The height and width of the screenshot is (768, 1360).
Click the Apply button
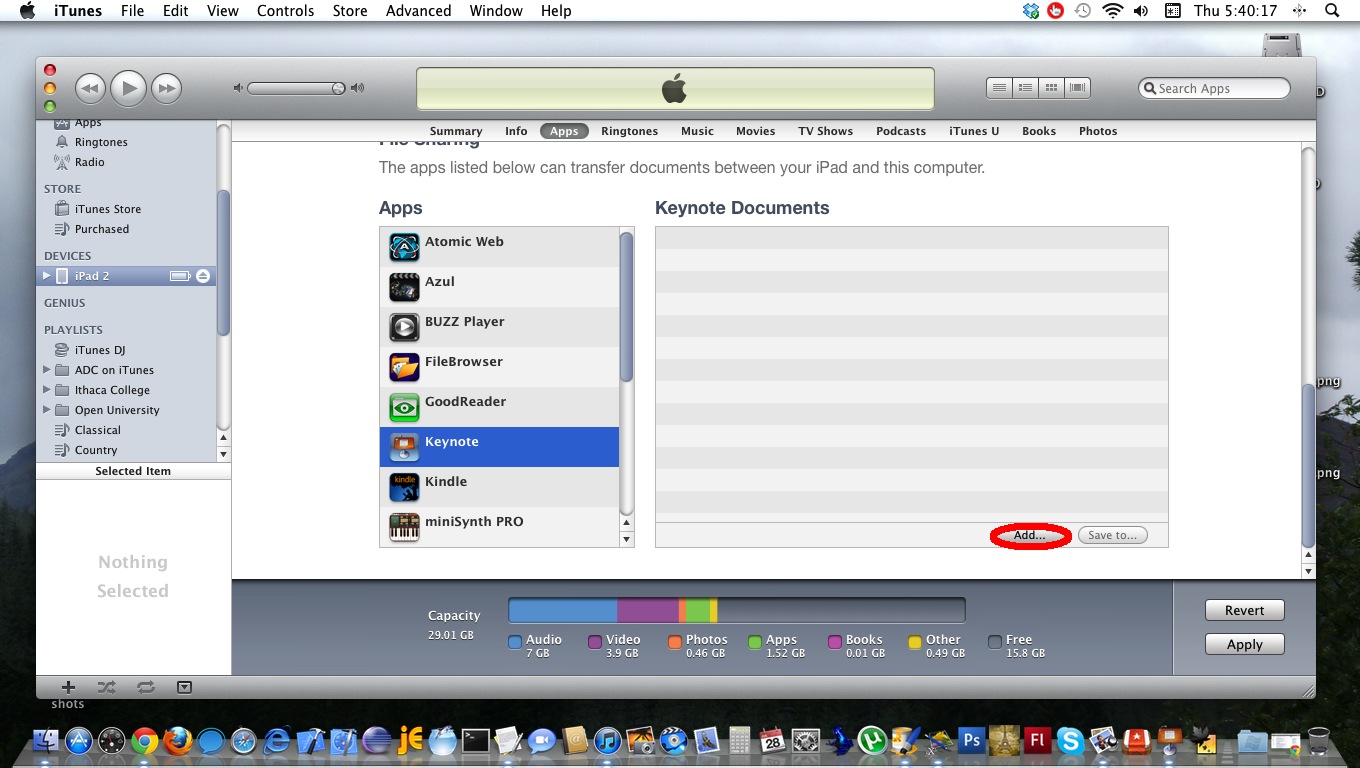point(1244,645)
